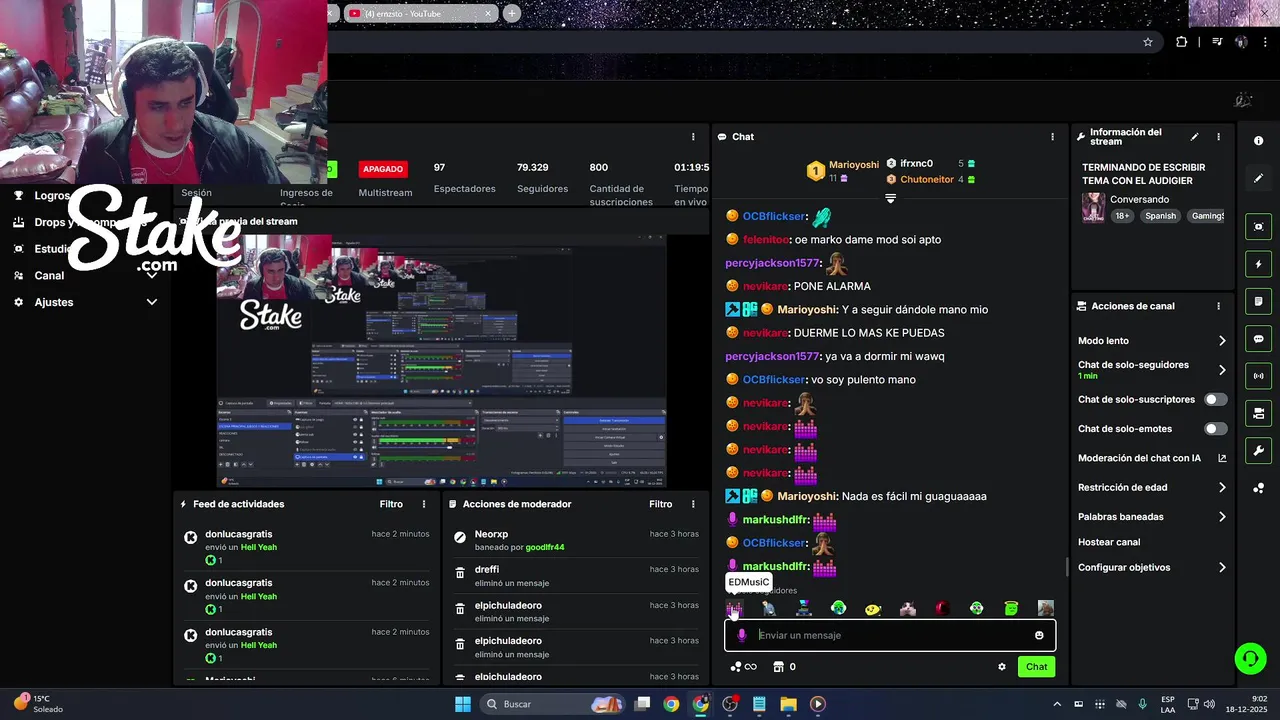Image resolution: width=1280 pixels, height=720 pixels.
Task: Open the session stats three-dot menu
Action: (x=693, y=137)
